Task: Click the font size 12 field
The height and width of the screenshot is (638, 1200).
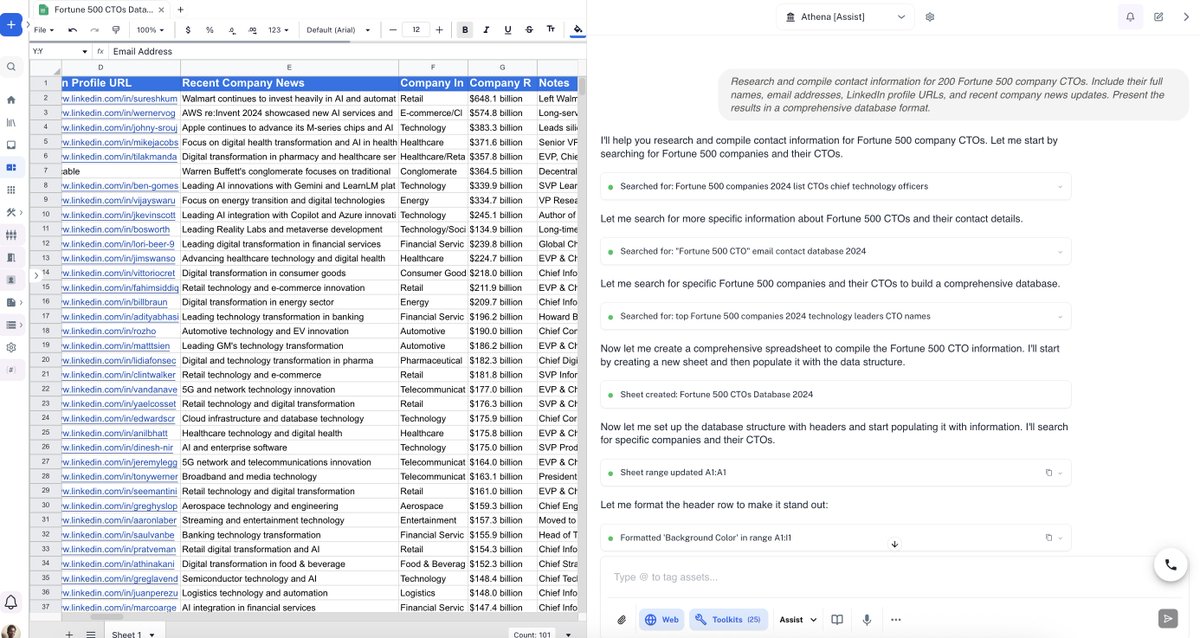Action: click(416, 30)
